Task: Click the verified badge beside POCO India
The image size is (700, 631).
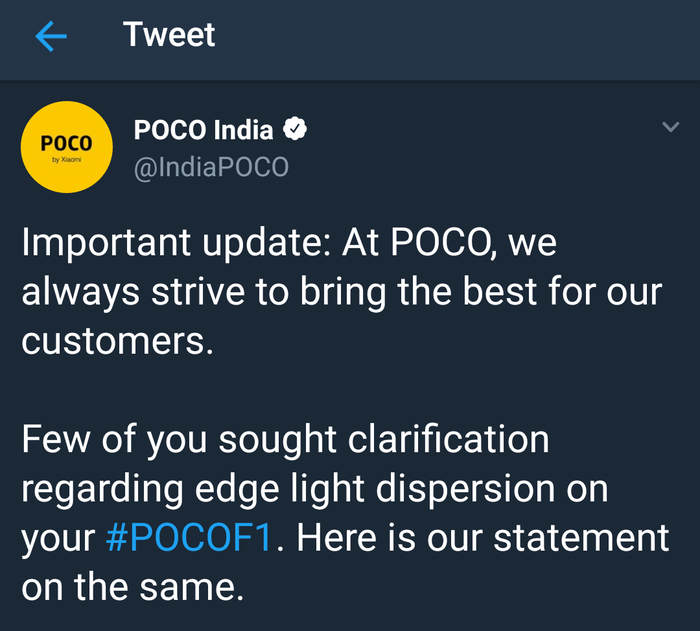Action: point(295,129)
